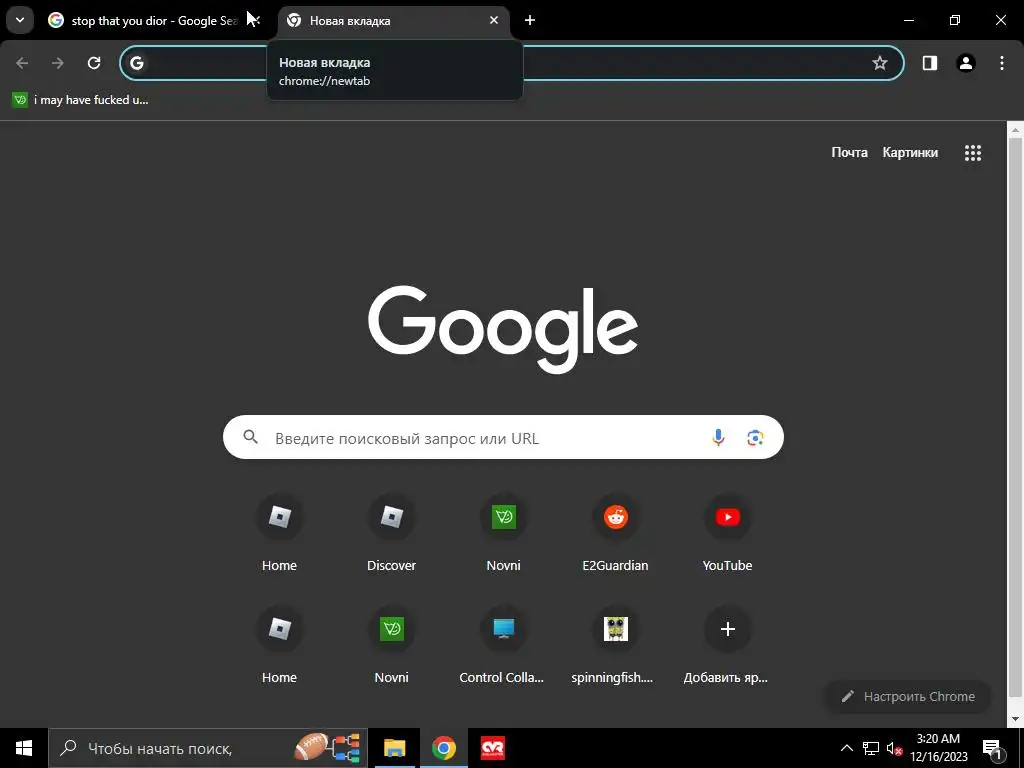This screenshot has height=768, width=1024.
Task: Open the red CVR app in taskbar
Action: click(x=492, y=748)
